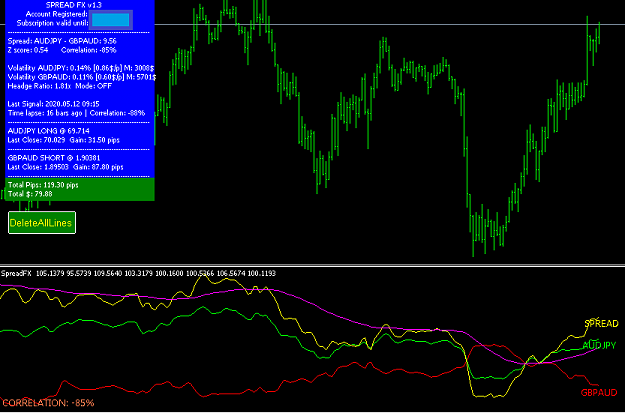The height and width of the screenshot is (413, 625).
Task: Click the red 'GBPAUD' line label
Action: pyautogui.click(x=599, y=392)
